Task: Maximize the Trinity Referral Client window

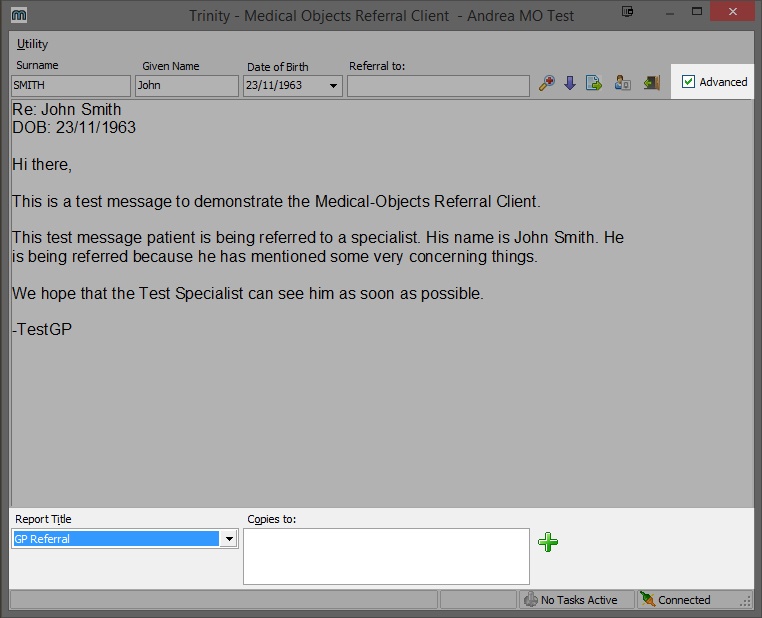Action: tap(697, 12)
